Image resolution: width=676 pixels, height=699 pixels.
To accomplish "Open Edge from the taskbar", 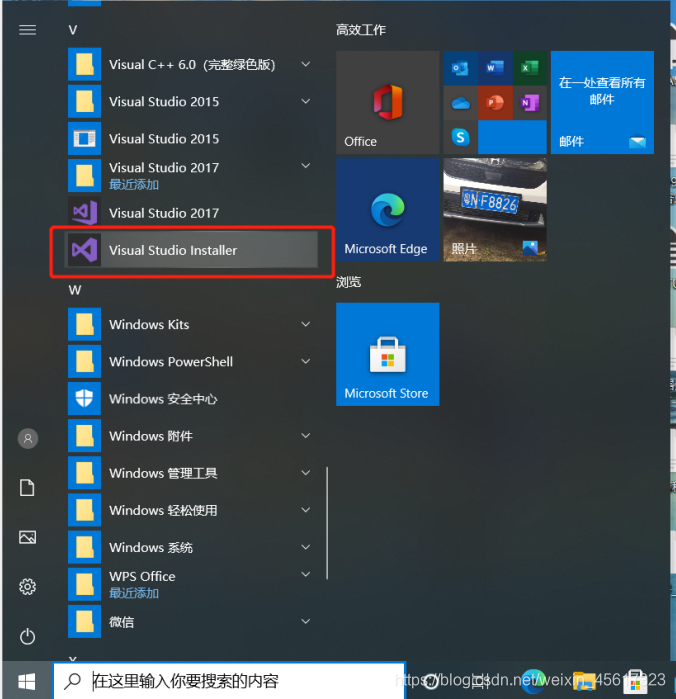I will tap(533, 681).
